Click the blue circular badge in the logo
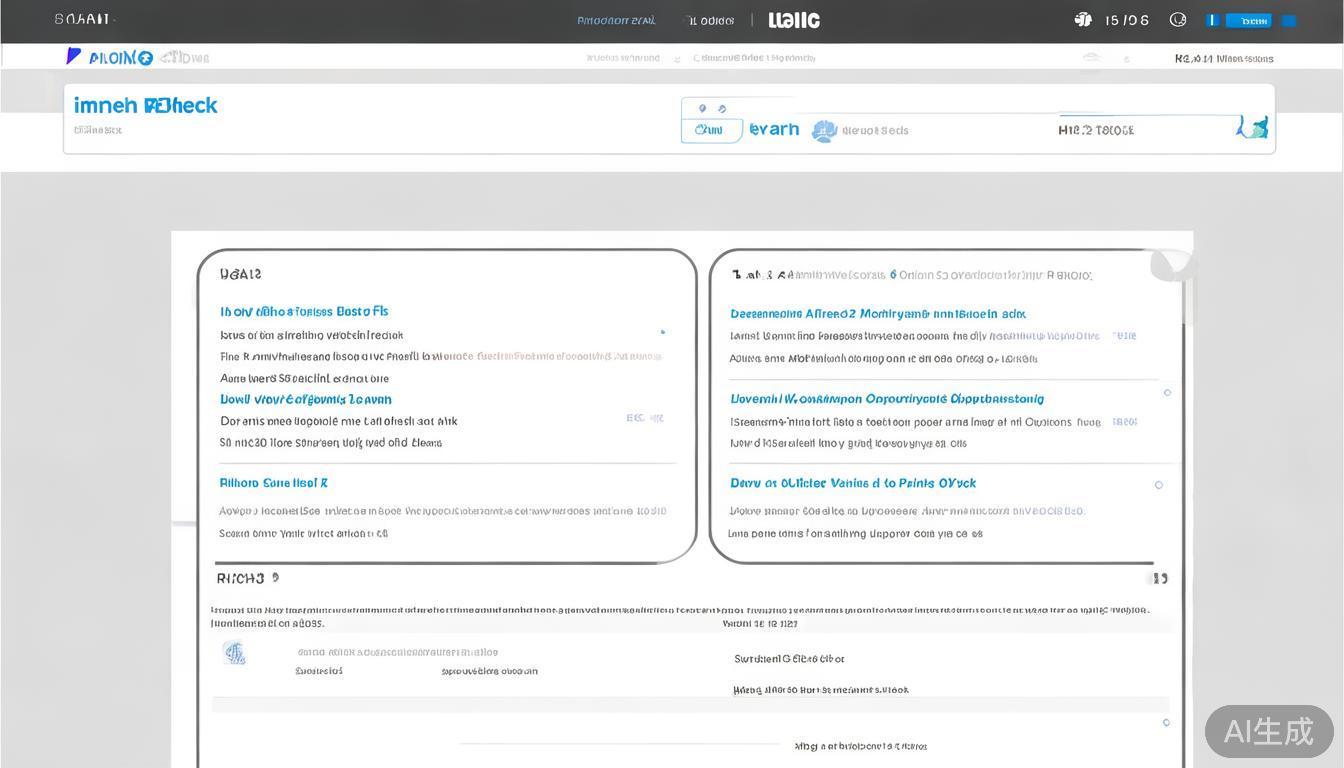Viewport: 1344px width, 768px height. coord(145,58)
